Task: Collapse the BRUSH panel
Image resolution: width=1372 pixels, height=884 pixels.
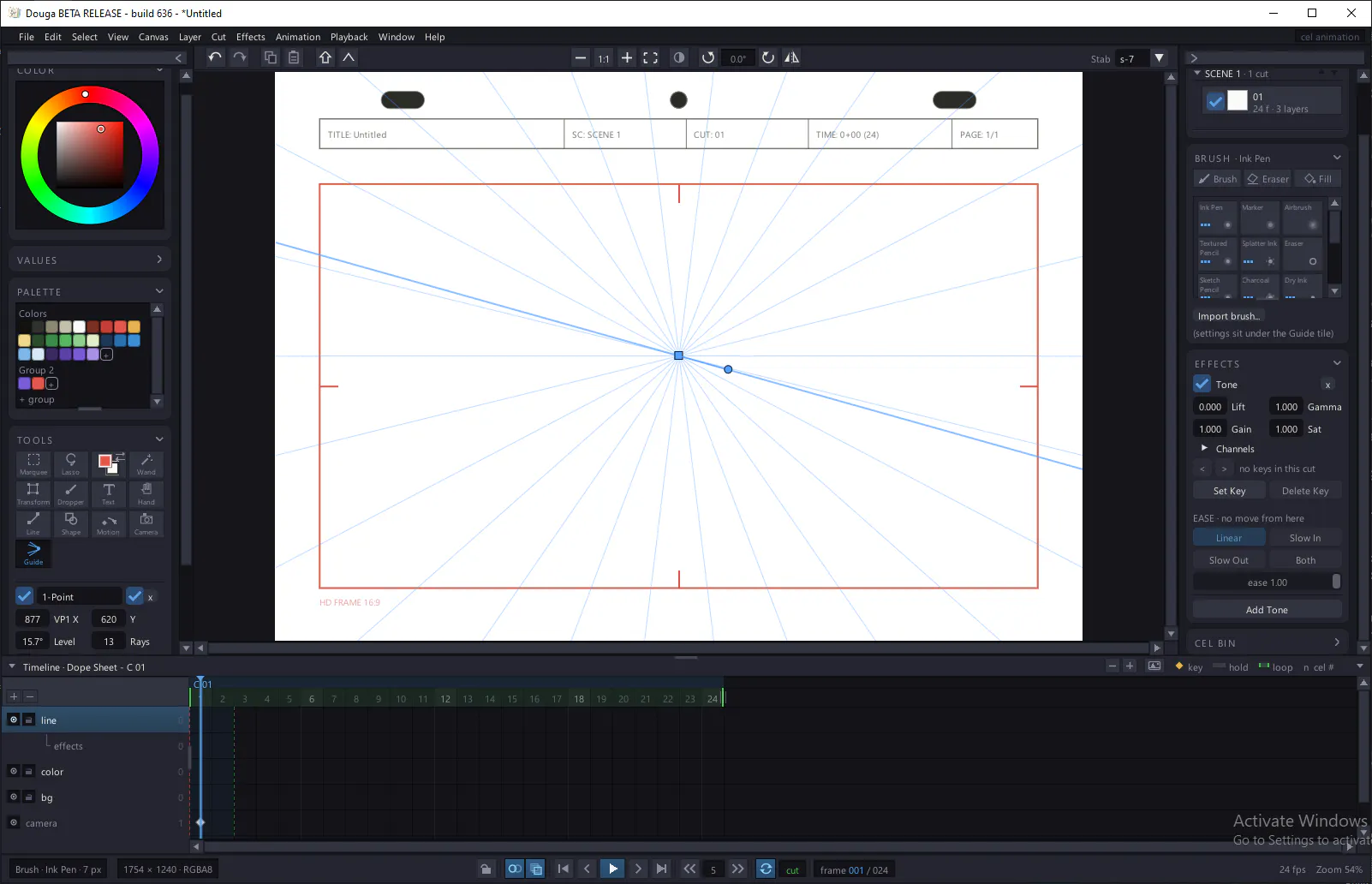Action: point(1337,158)
